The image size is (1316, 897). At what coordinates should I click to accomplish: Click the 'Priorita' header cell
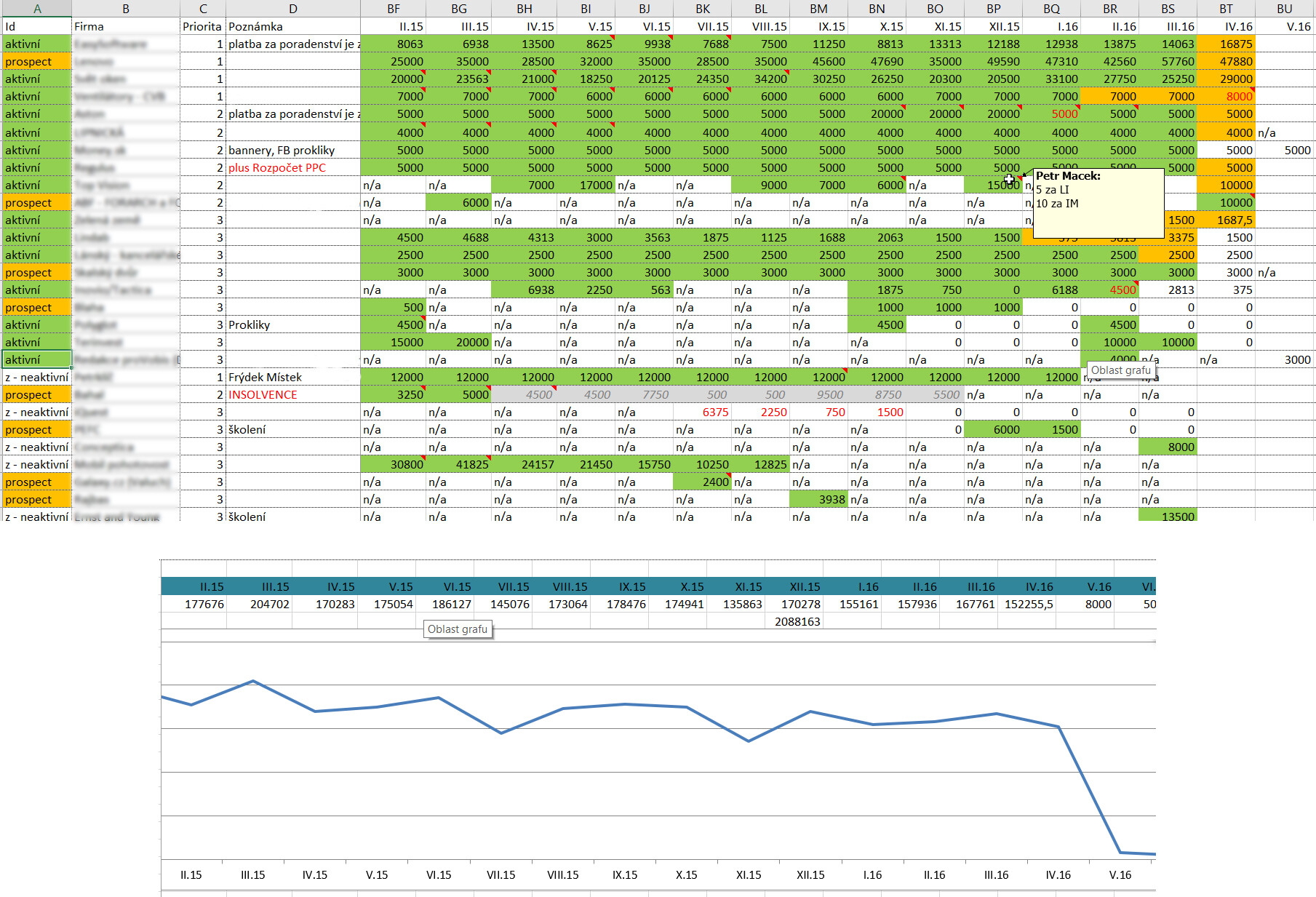(202, 26)
